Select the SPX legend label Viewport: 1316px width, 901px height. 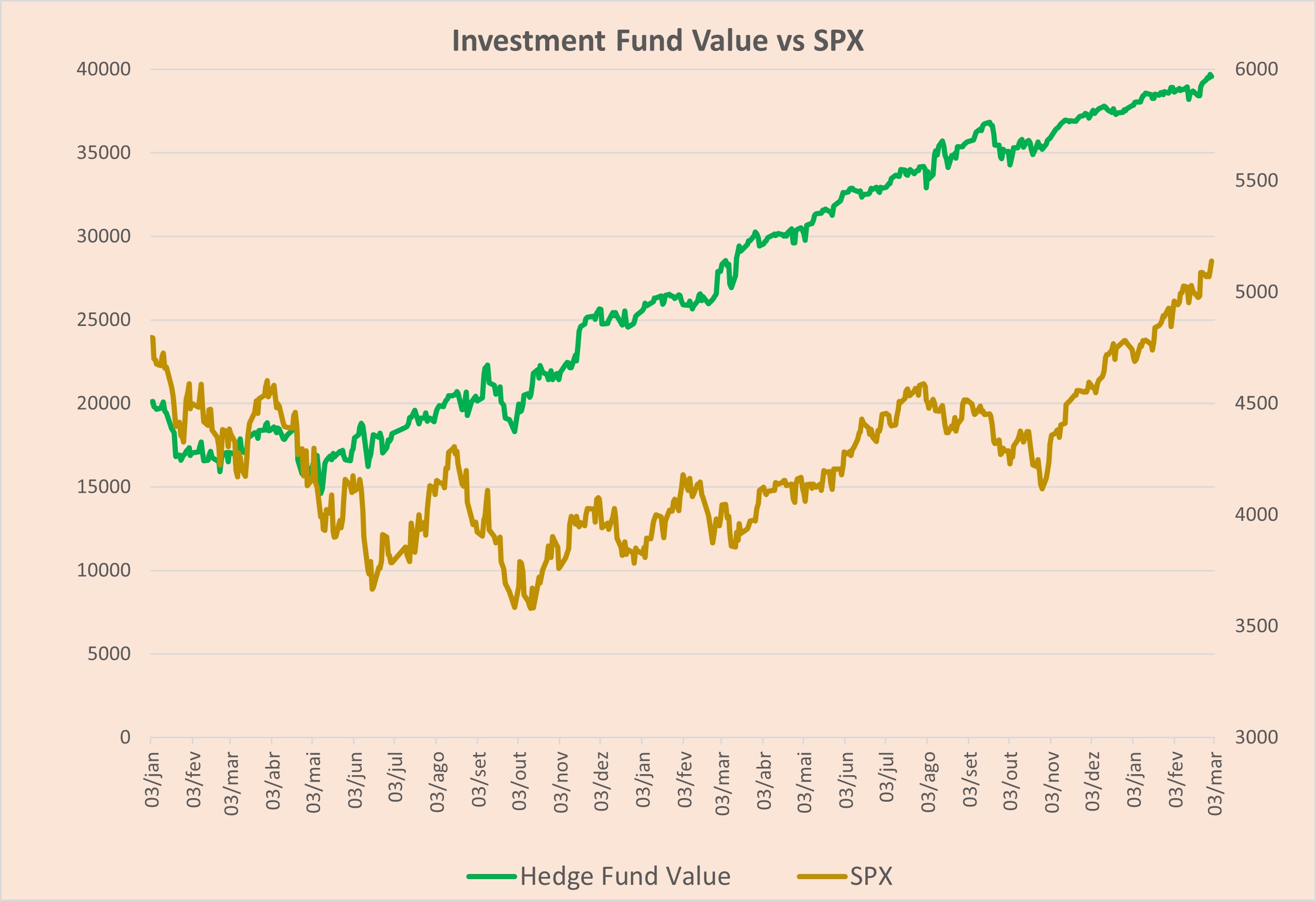tap(871, 877)
